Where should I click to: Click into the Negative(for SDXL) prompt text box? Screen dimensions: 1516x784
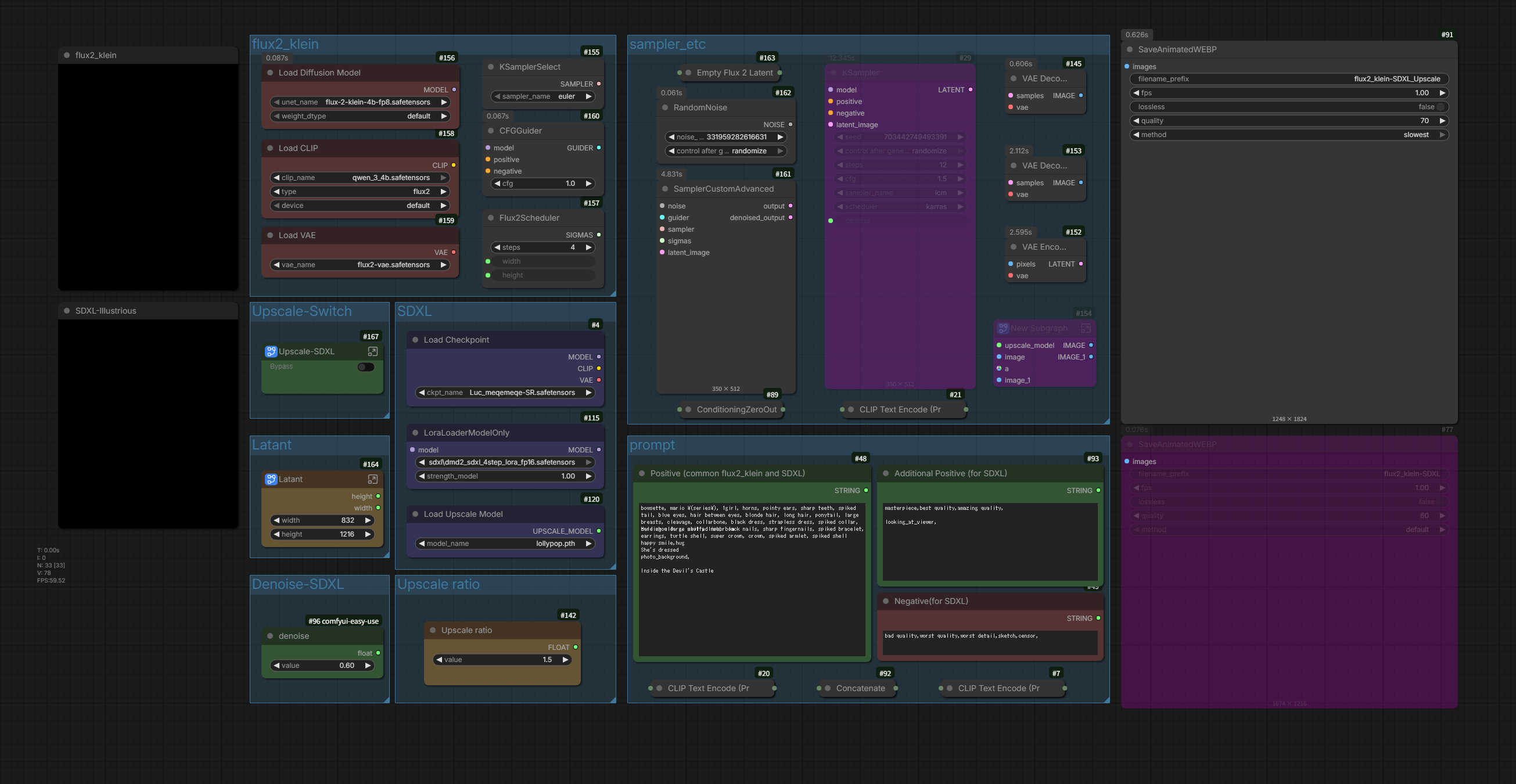pyautogui.click(x=989, y=643)
